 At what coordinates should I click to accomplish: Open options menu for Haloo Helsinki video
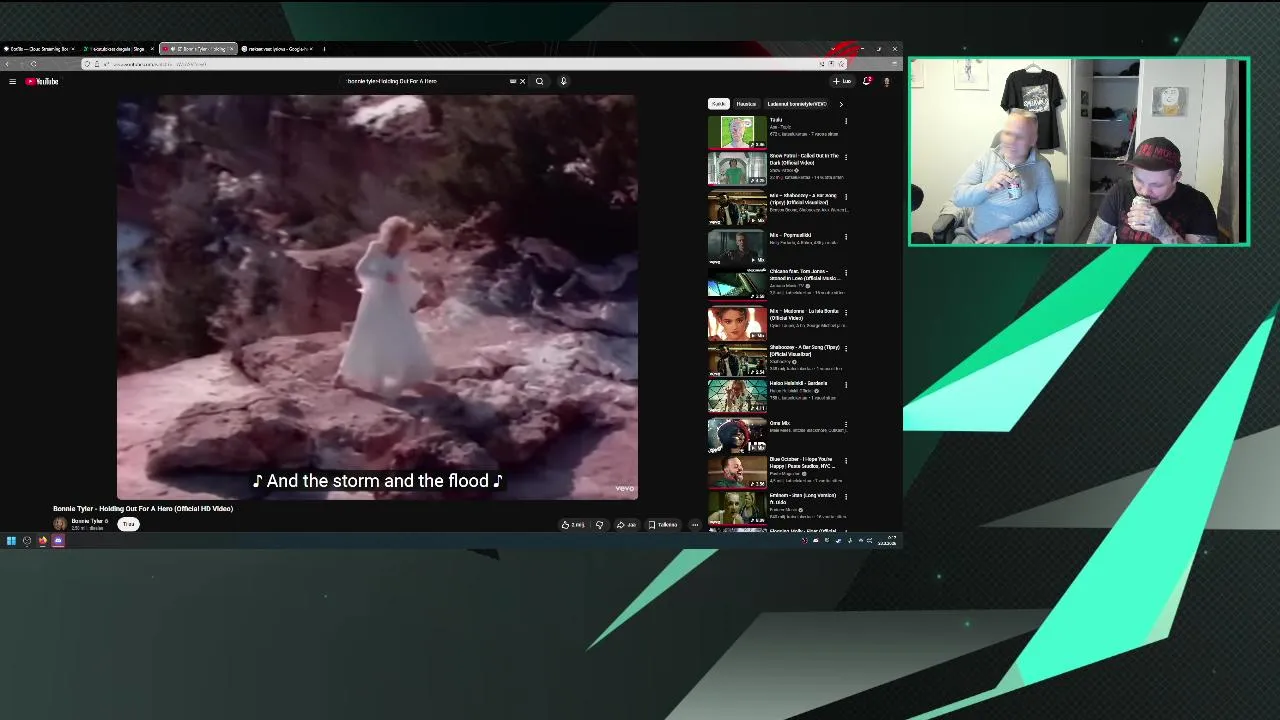pos(846,384)
